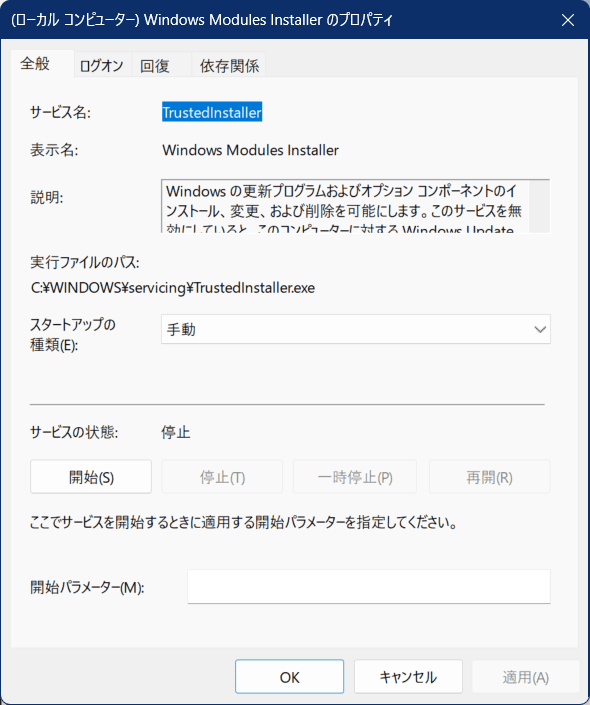This screenshot has height=705, width=590.
Task: Click the executable path TrustedInstaller.exe text
Action: [173, 288]
